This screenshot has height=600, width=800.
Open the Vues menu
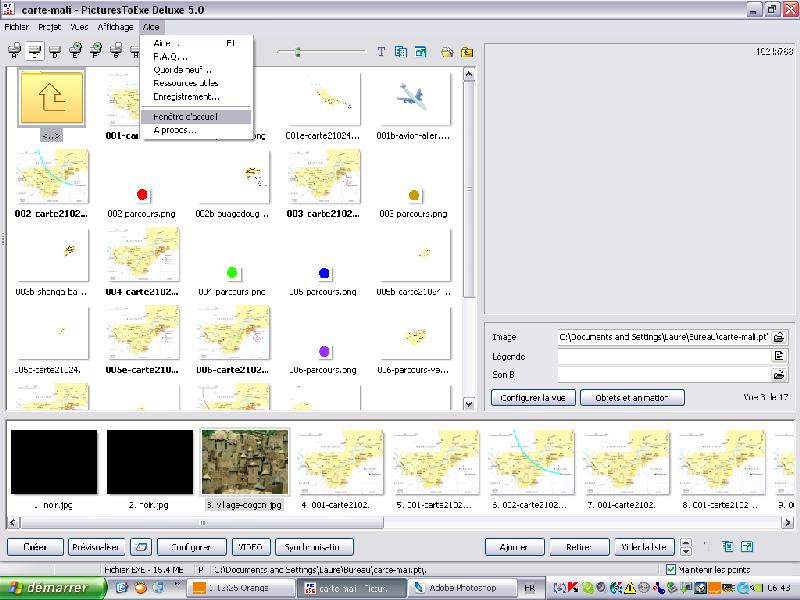pyautogui.click(x=79, y=27)
